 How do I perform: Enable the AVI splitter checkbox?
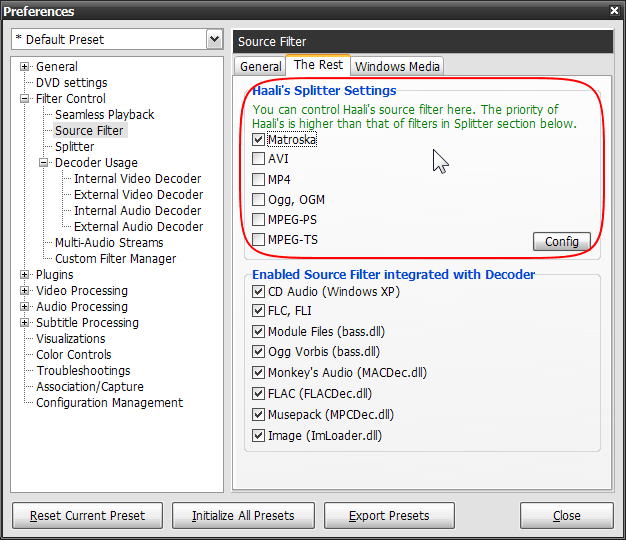click(259, 159)
